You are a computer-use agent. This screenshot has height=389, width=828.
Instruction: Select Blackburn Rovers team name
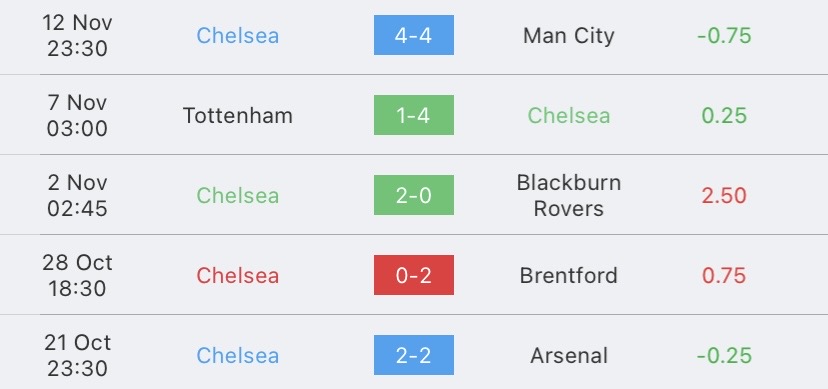[x=569, y=195]
